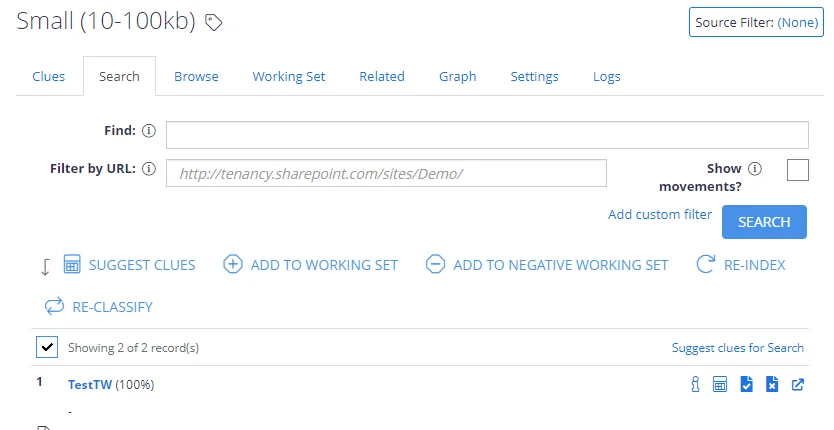Open TestTW in external link icon
This screenshot has height=430, width=834.
click(798, 384)
